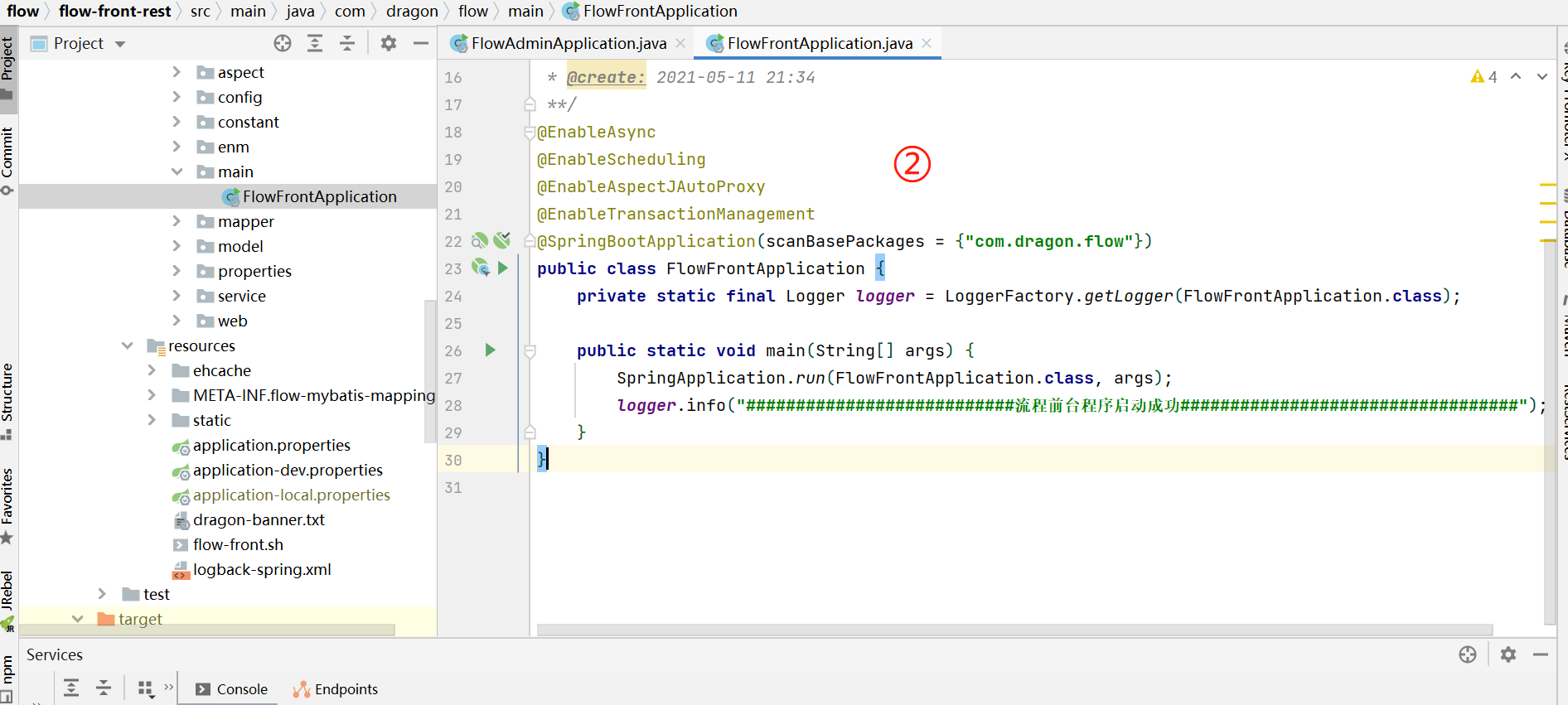1568x705 pixels.
Task: Open the warnings indicator showing 4
Action: click(1483, 77)
